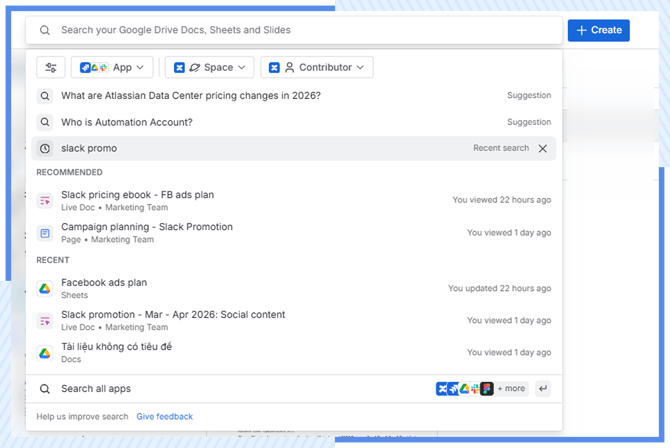670x448 pixels.
Task: Click the RECOMMENDED section heading
Action: click(69, 172)
